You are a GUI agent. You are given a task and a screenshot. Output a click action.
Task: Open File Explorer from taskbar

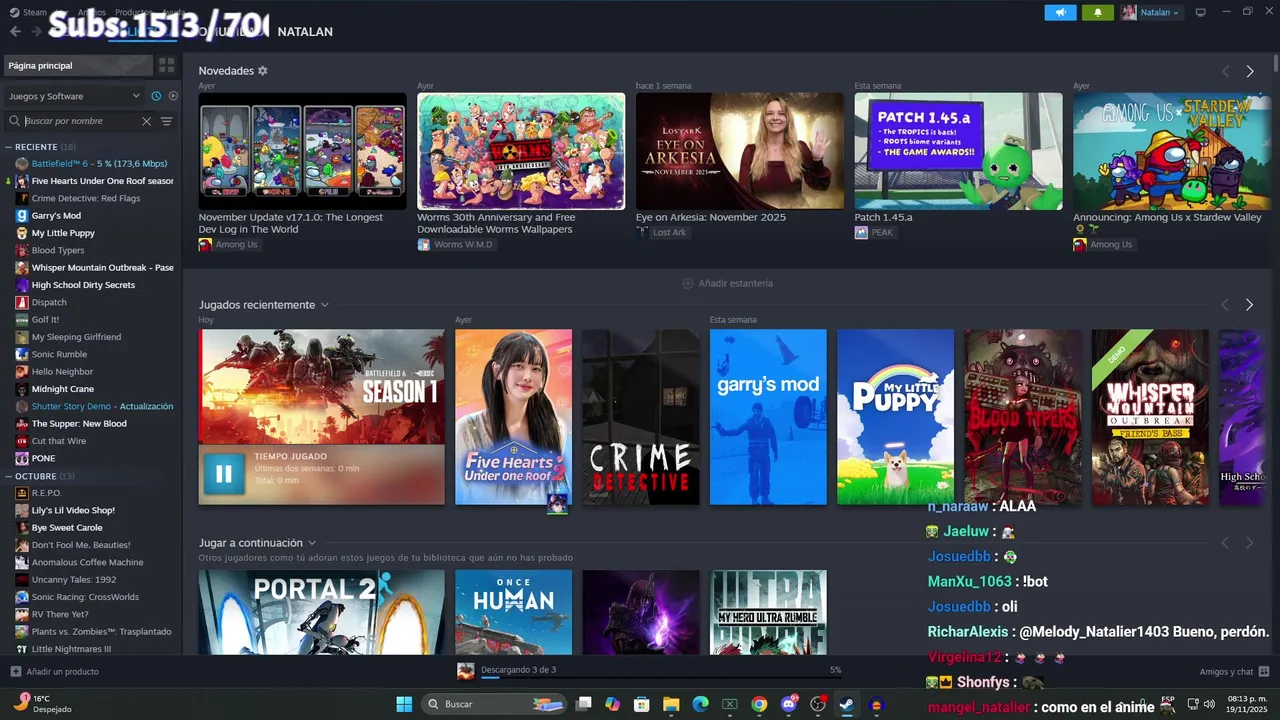671,704
